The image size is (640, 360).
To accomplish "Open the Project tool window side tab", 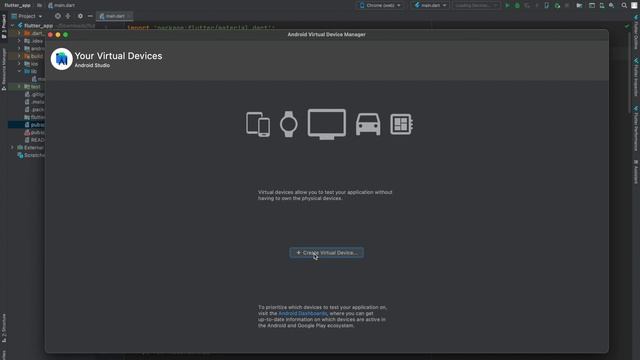I will (4, 27).
